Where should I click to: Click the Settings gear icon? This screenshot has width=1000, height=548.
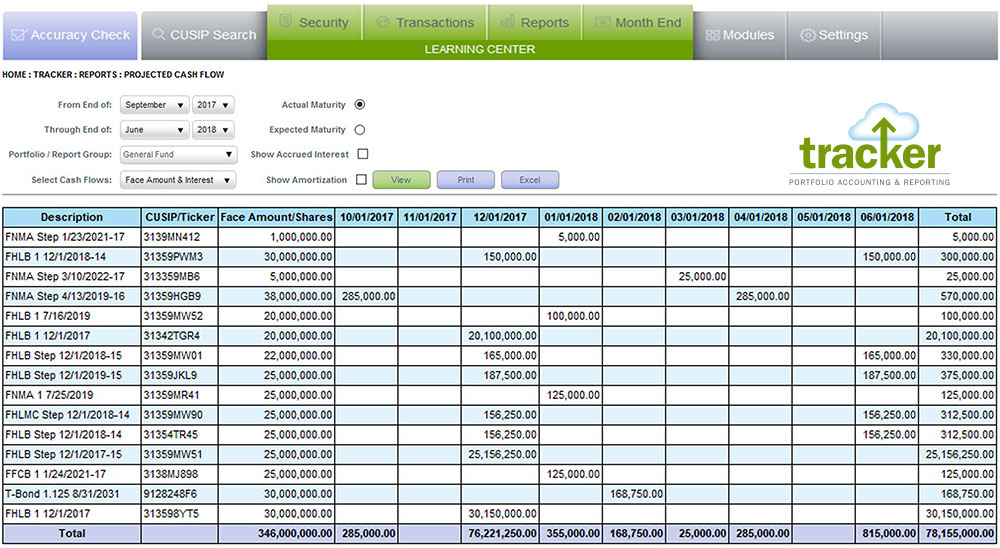[807, 35]
